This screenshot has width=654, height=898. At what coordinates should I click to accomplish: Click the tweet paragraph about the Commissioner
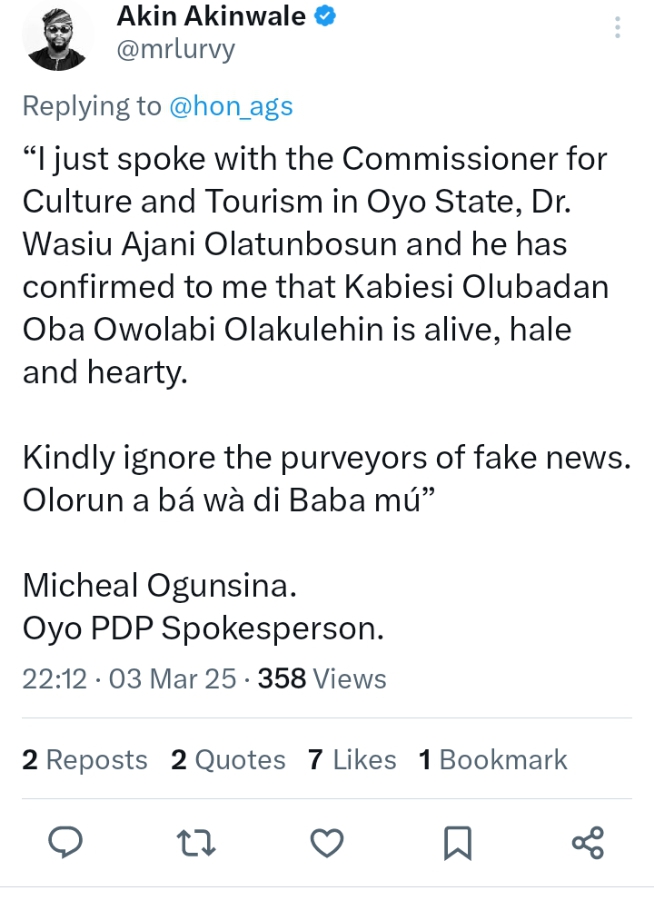click(314, 264)
